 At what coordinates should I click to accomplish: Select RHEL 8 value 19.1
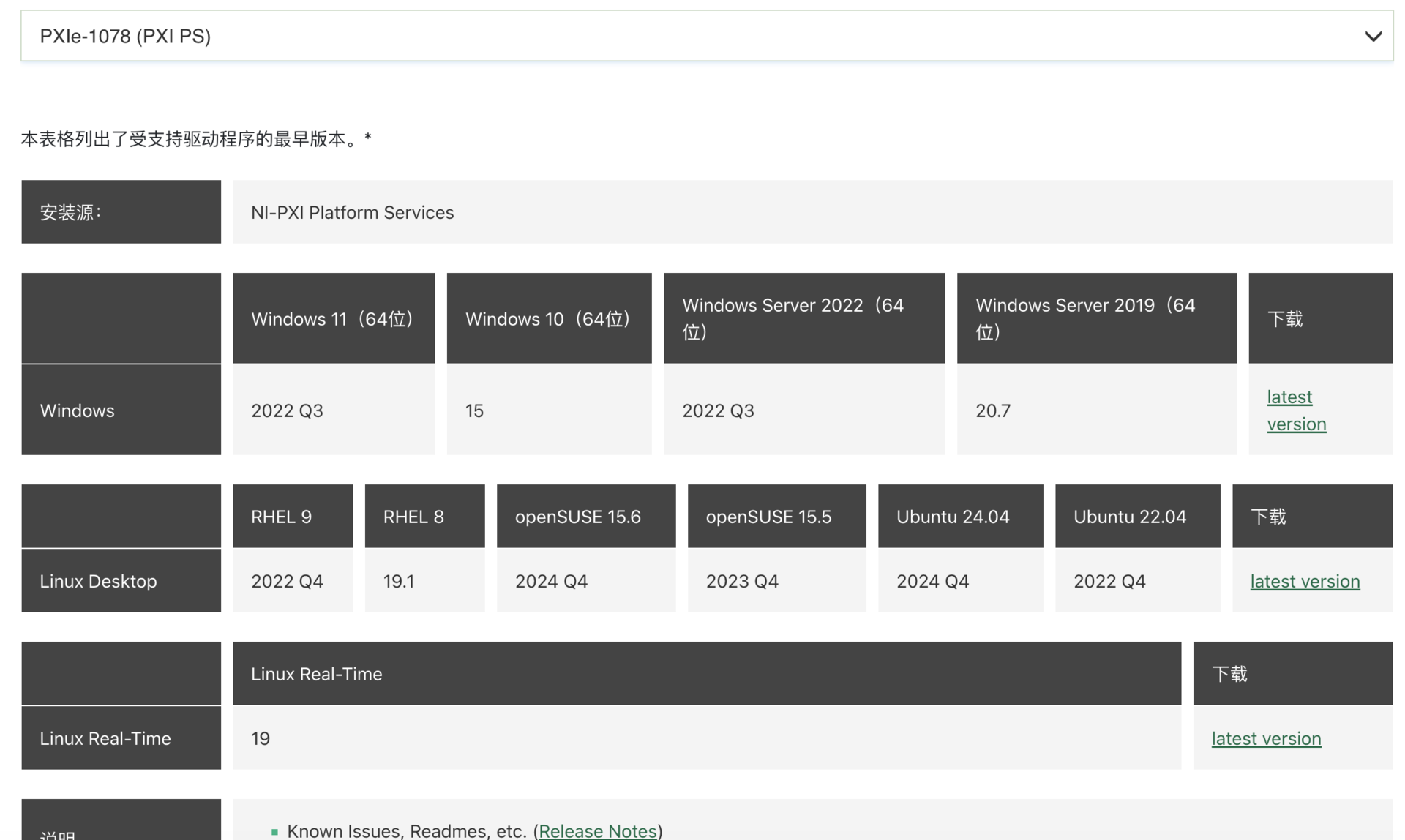[x=399, y=581]
